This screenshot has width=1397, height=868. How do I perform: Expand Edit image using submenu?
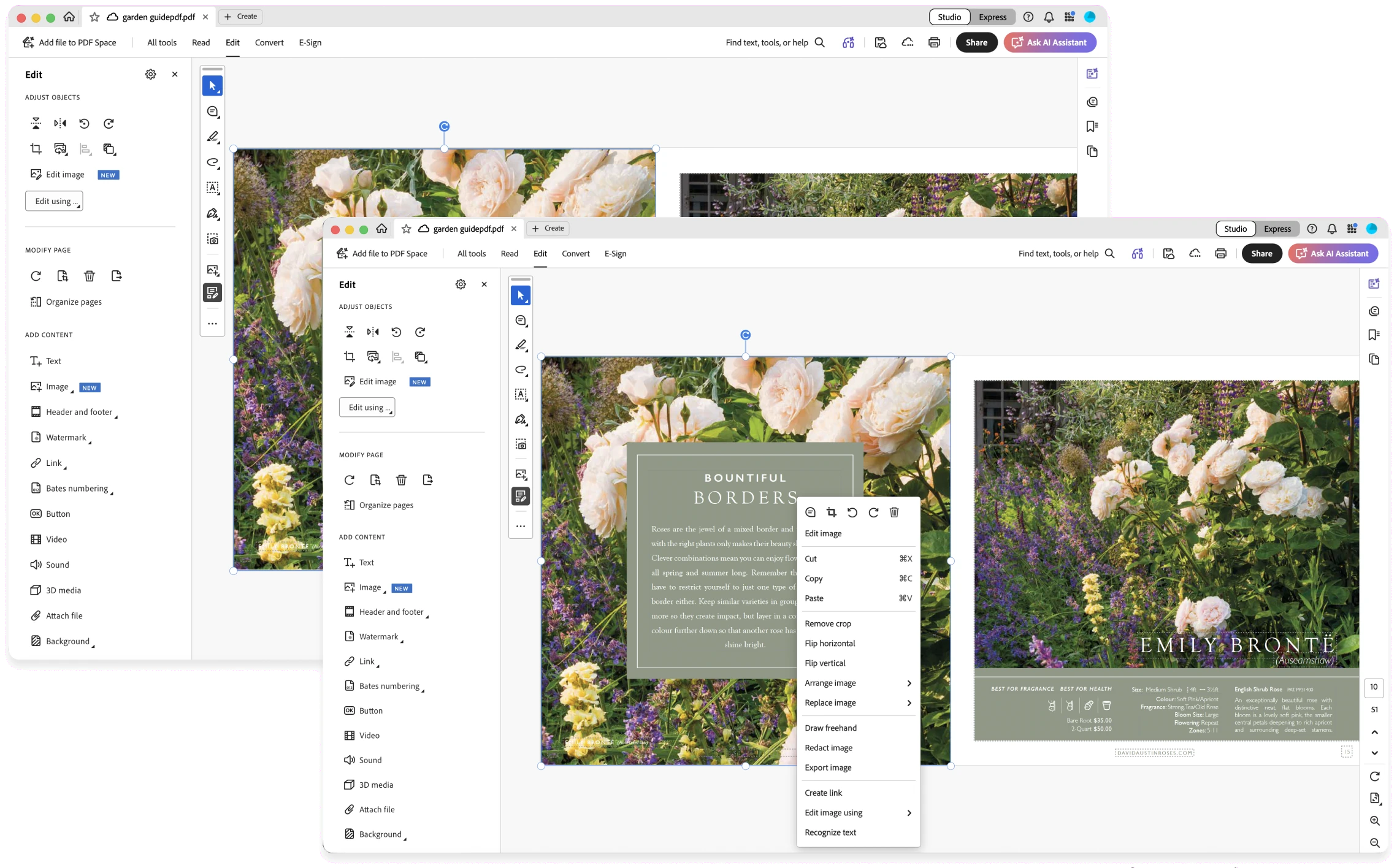click(858, 813)
